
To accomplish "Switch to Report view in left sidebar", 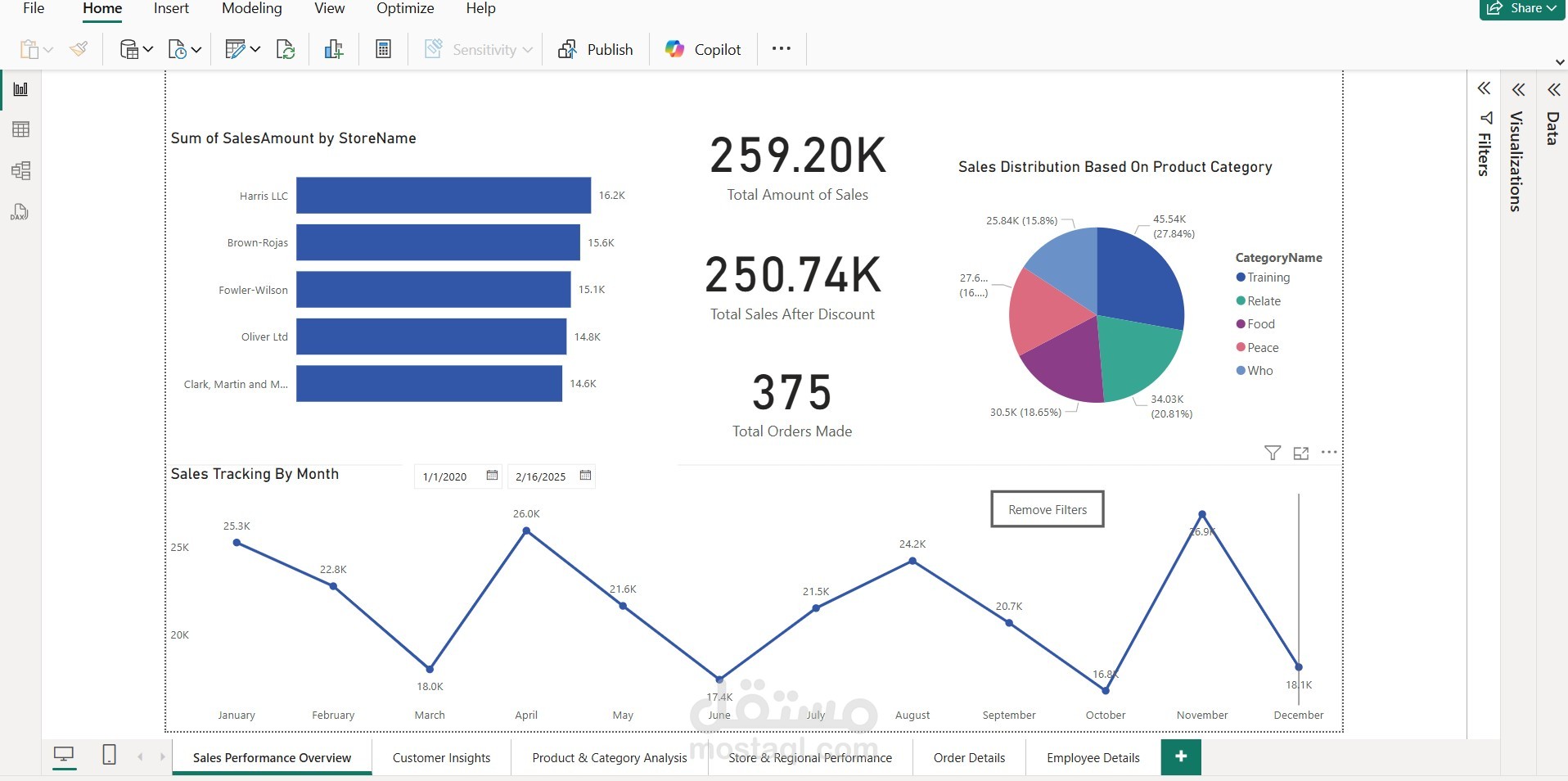I will 20,89.
